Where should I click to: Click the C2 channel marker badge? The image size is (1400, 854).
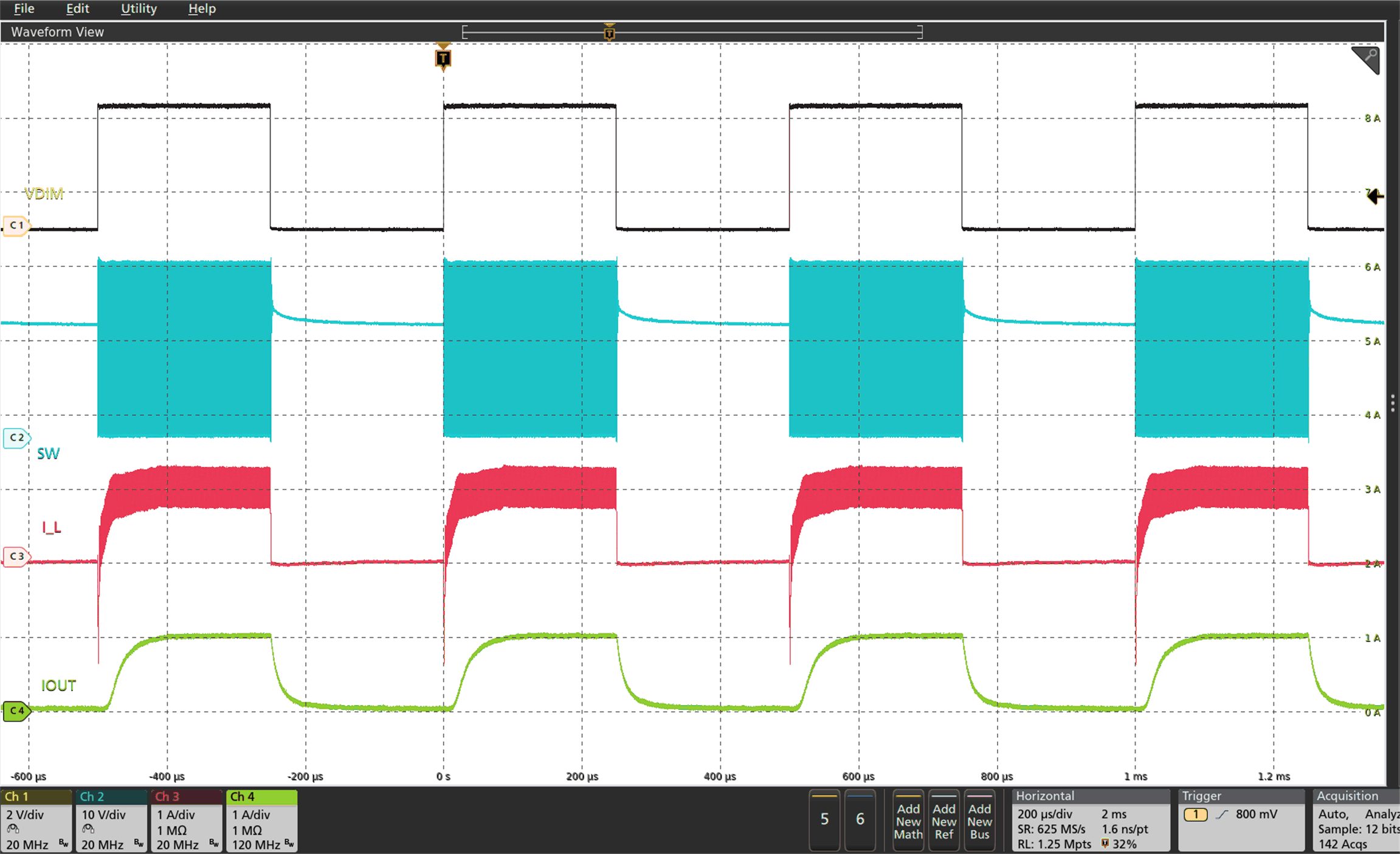[16, 437]
